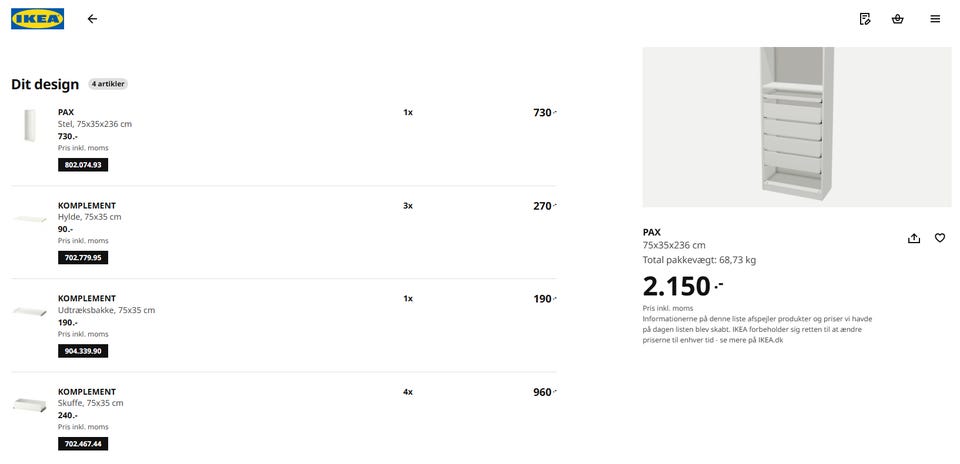Share the PAX design

pos(913,238)
